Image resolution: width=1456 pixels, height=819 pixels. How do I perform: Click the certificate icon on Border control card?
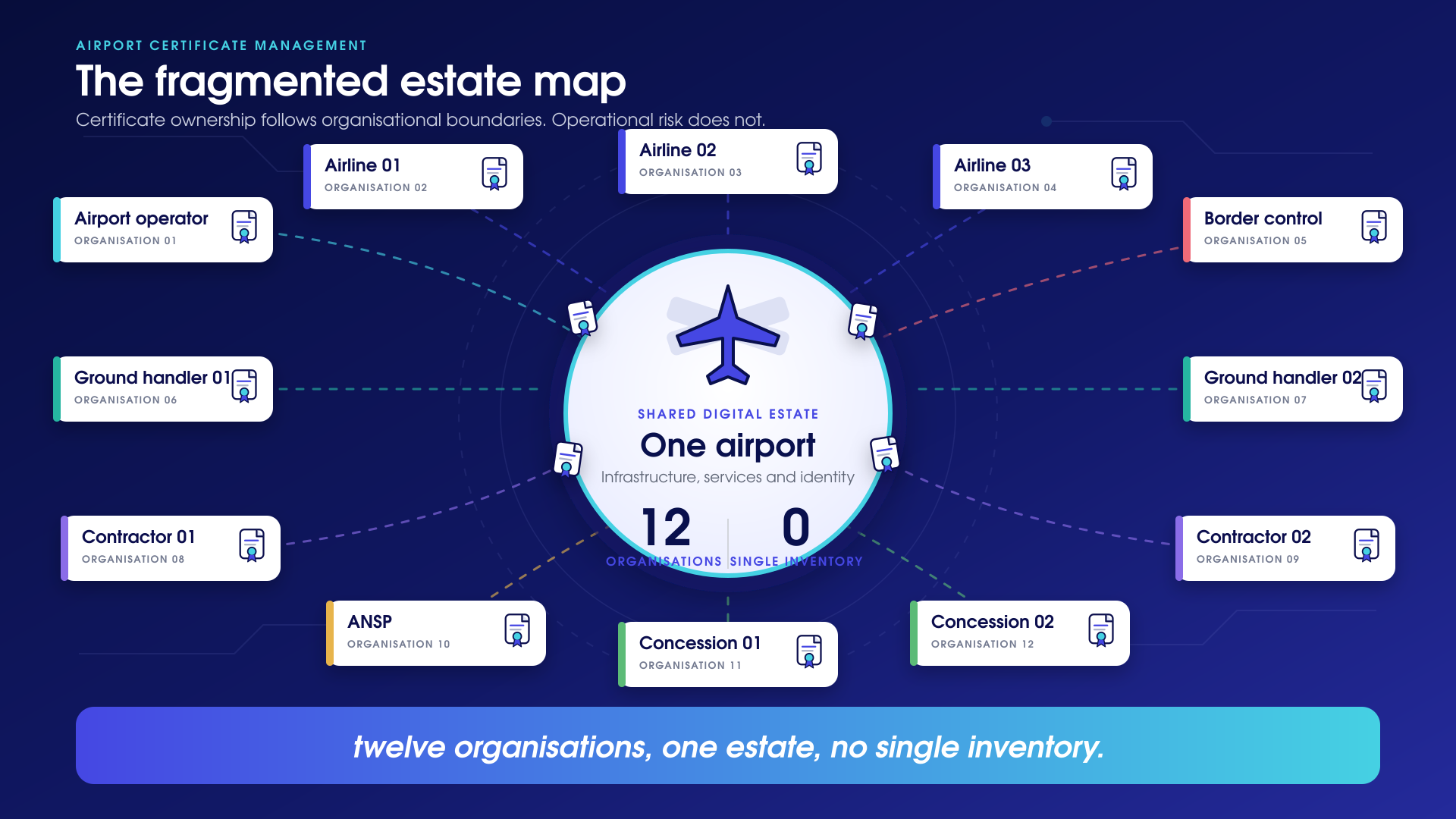(1374, 227)
